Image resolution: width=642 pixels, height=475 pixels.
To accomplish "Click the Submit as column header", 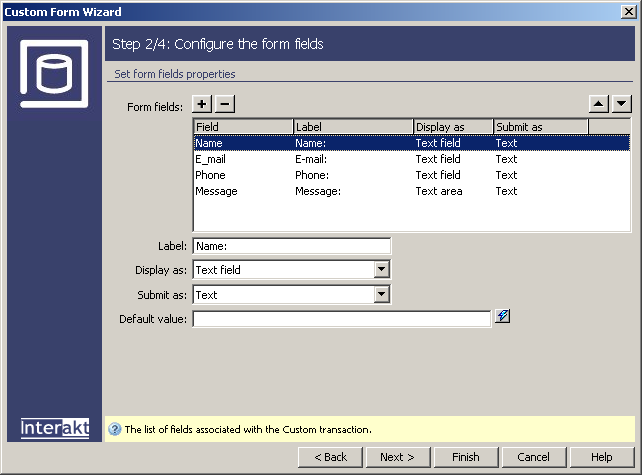I will coord(540,127).
